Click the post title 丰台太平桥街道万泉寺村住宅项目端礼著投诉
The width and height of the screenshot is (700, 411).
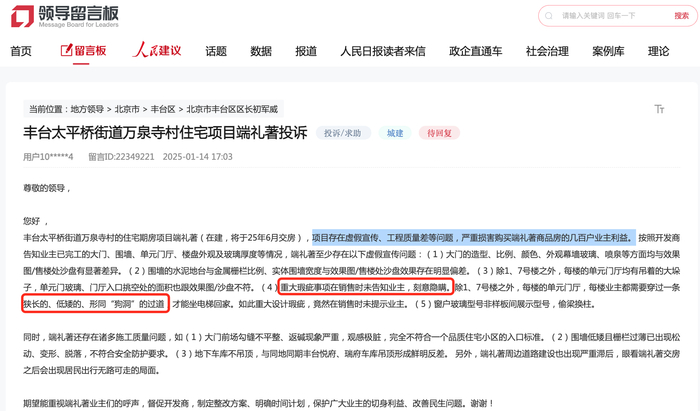point(165,133)
